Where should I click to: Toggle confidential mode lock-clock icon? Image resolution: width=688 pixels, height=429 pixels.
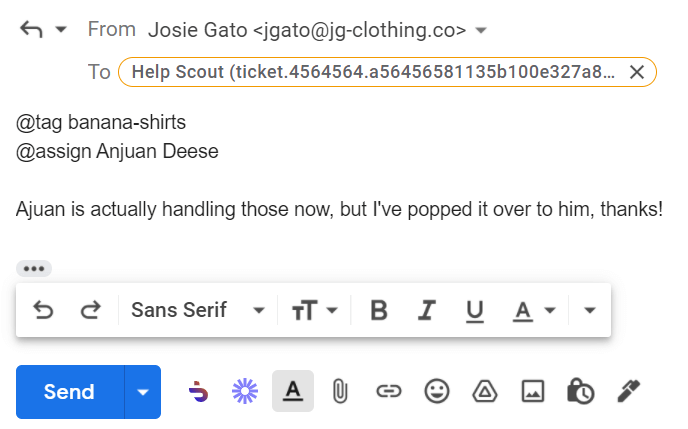(x=579, y=392)
